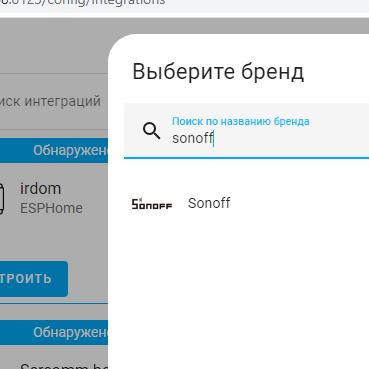Image resolution: width=369 pixels, height=369 pixels.
Task: Open the irdom ESPHome discovered device
Action: (x=53, y=198)
